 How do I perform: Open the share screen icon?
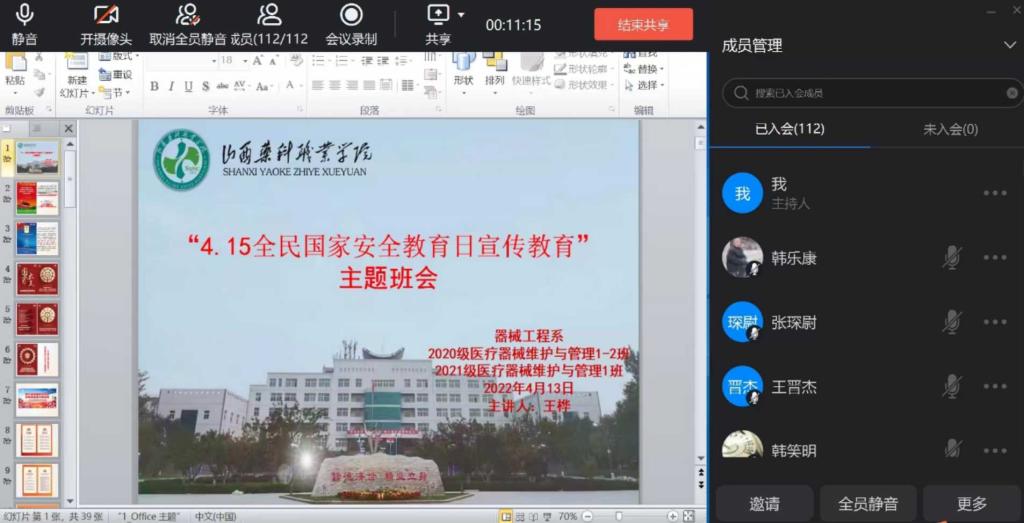coord(437,15)
